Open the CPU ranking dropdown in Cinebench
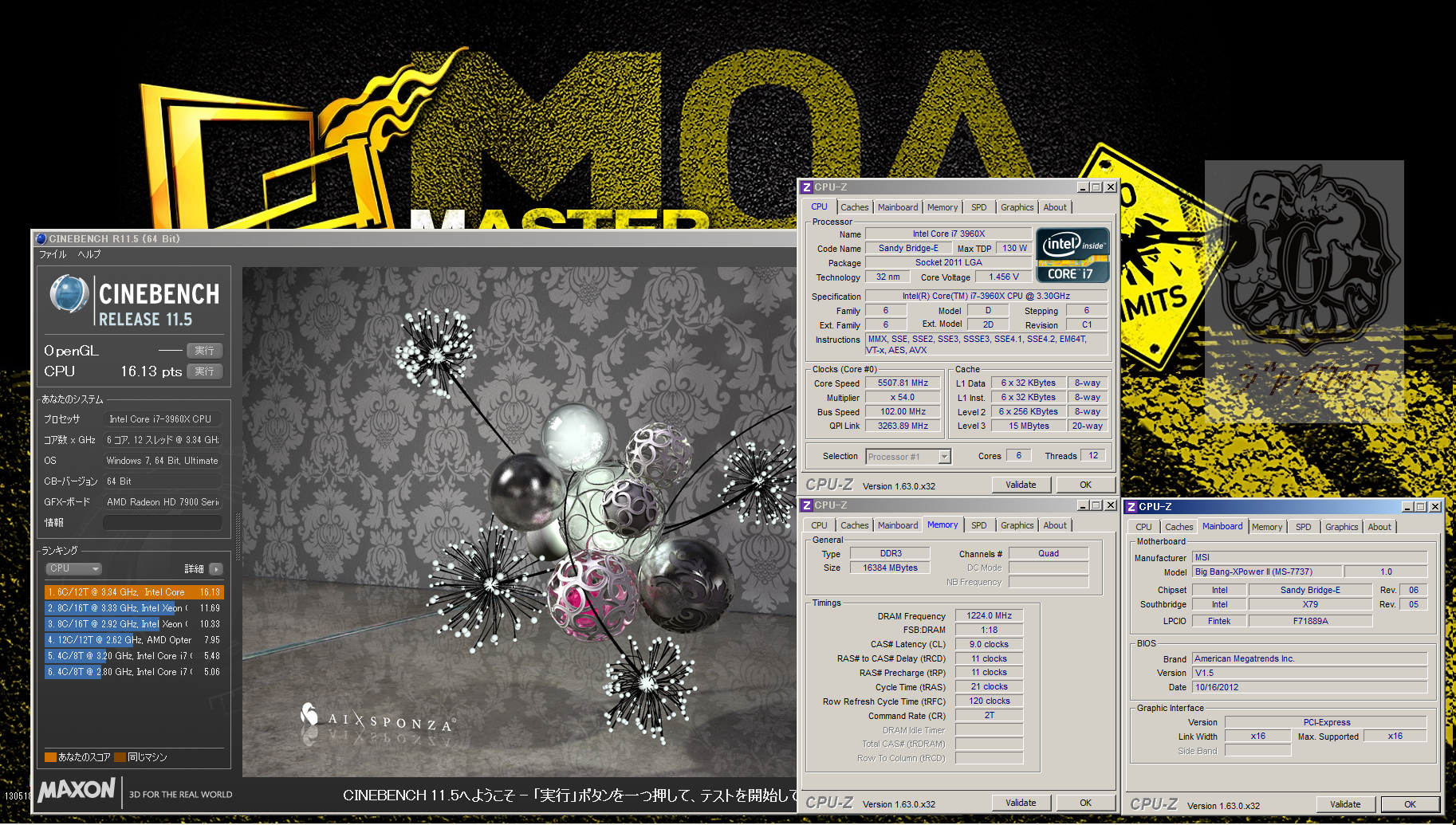Viewport: 1456px width, 825px height. (x=73, y=568)
